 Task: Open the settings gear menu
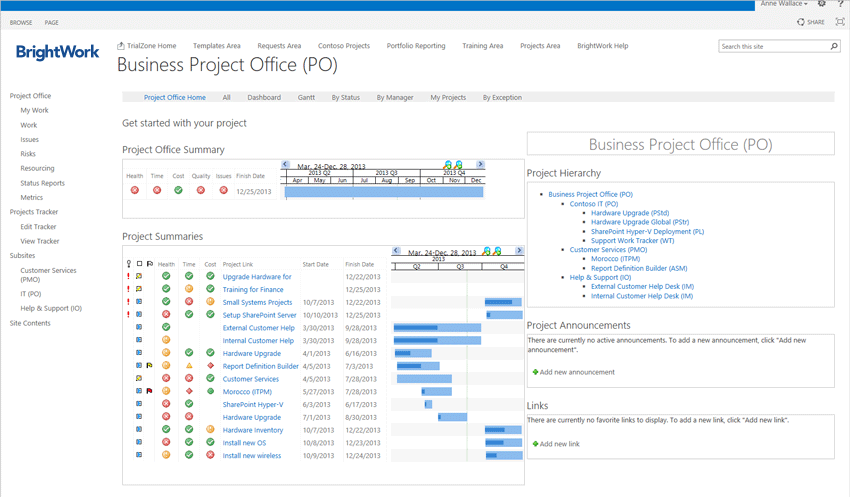coord(821,4)
